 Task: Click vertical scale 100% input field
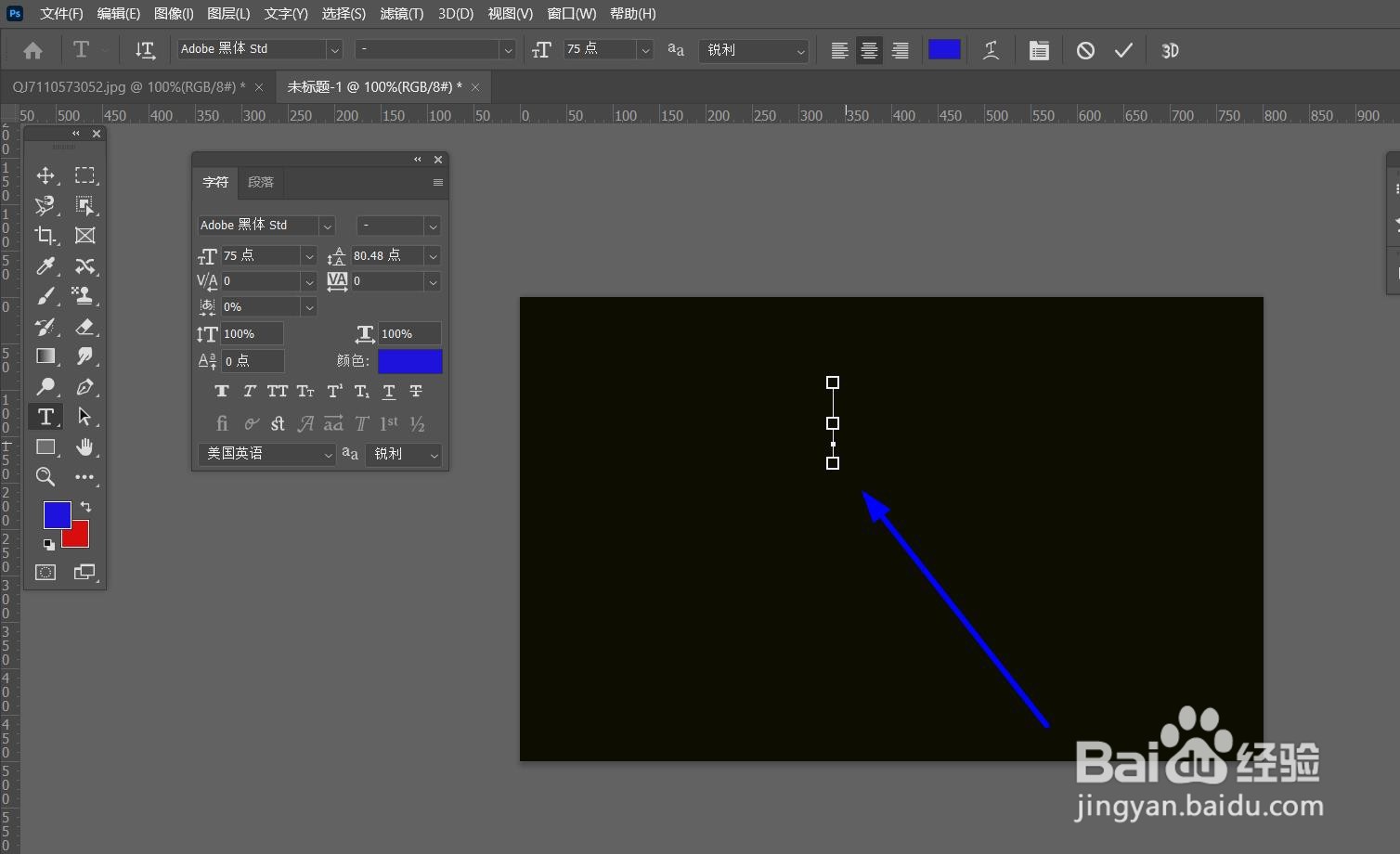pyautogui.click(x=253, y=334)
